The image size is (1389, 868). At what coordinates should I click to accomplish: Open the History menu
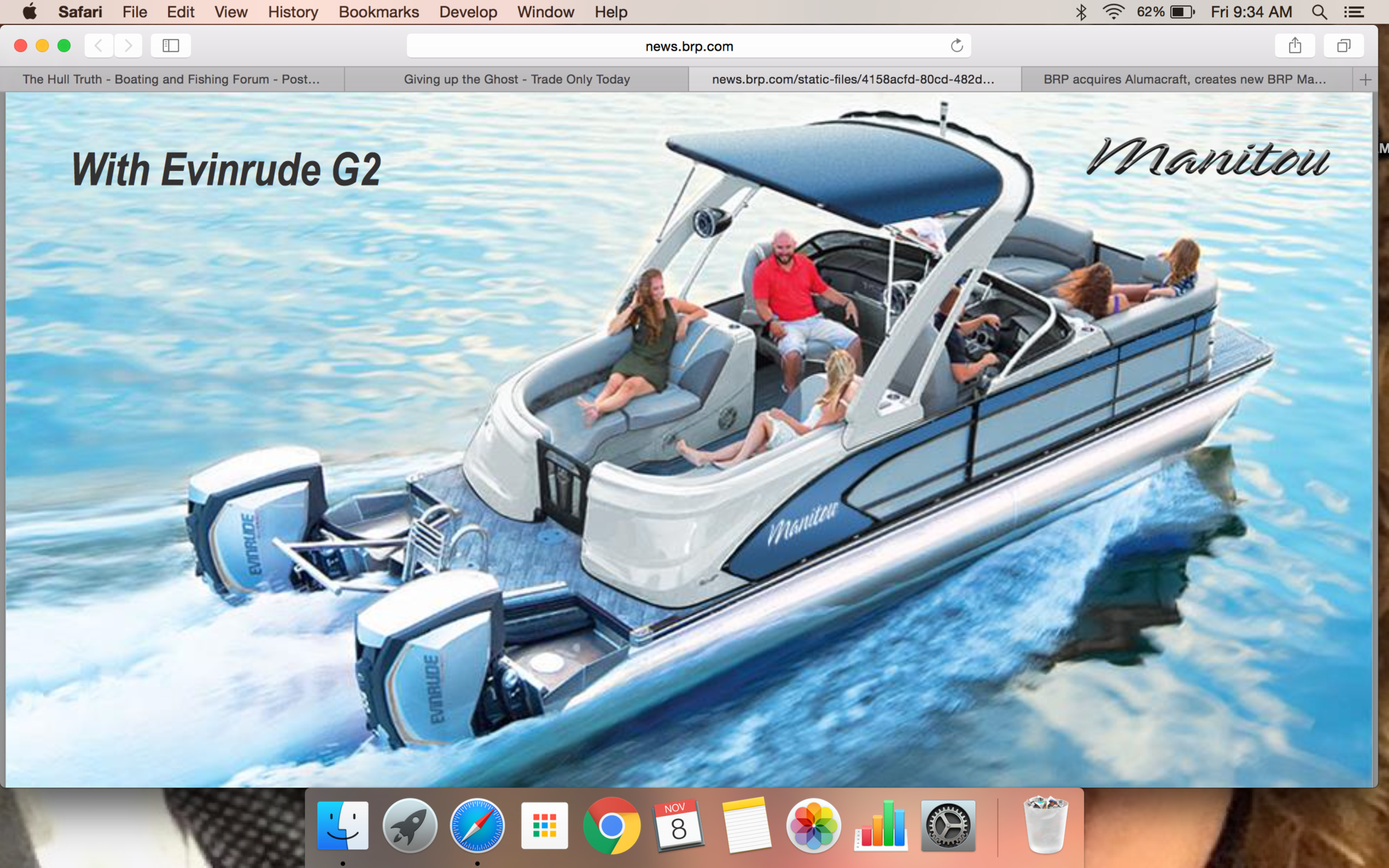pos(293,12)
